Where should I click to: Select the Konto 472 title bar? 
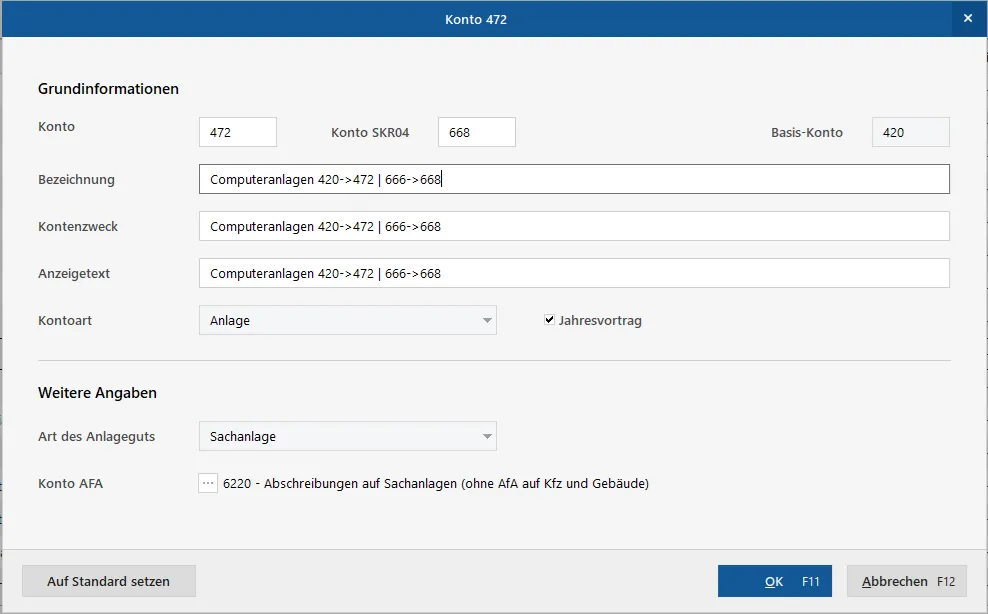click(x=476, y=19)
